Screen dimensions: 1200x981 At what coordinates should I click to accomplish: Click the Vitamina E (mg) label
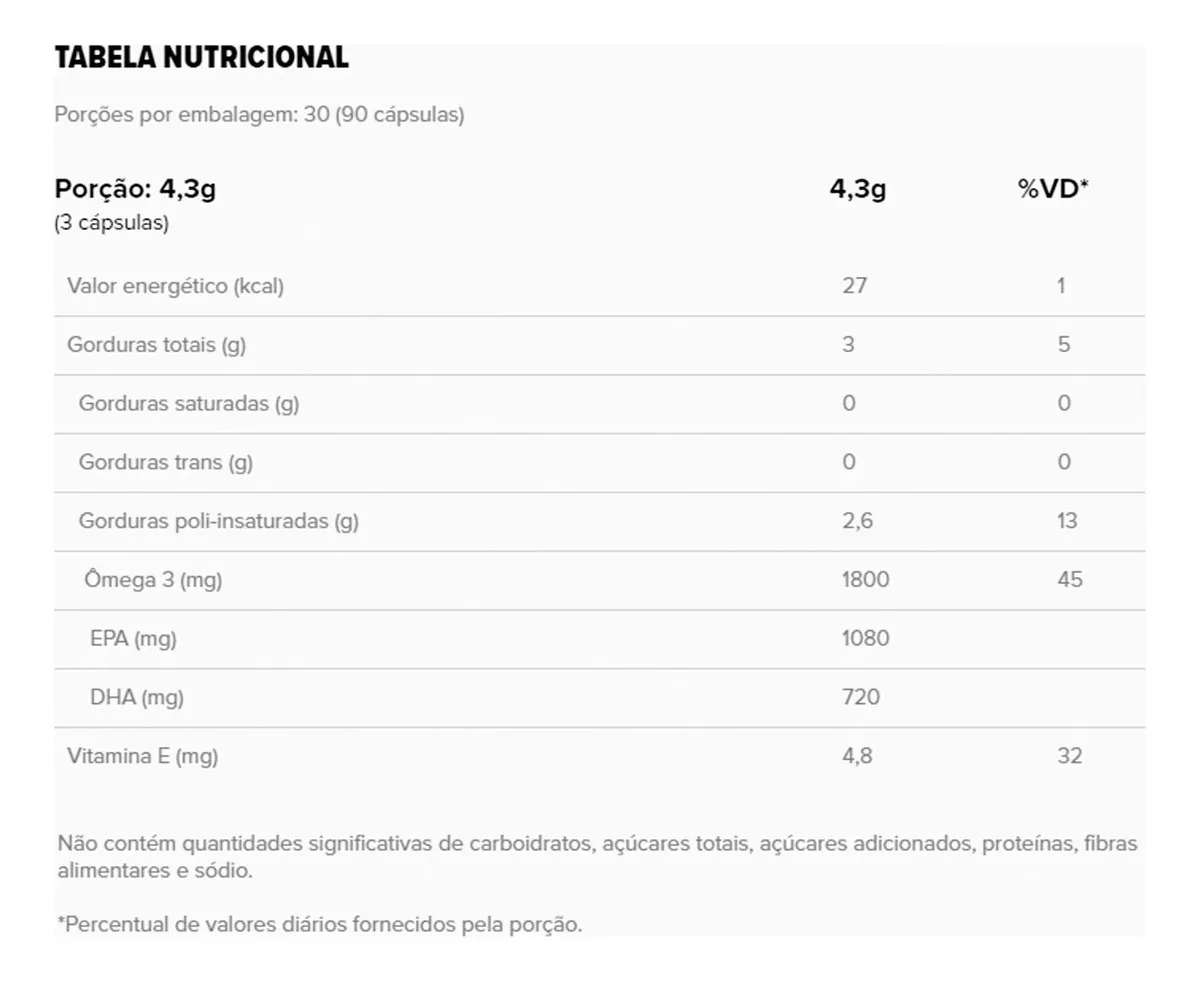tap(142, 757)
